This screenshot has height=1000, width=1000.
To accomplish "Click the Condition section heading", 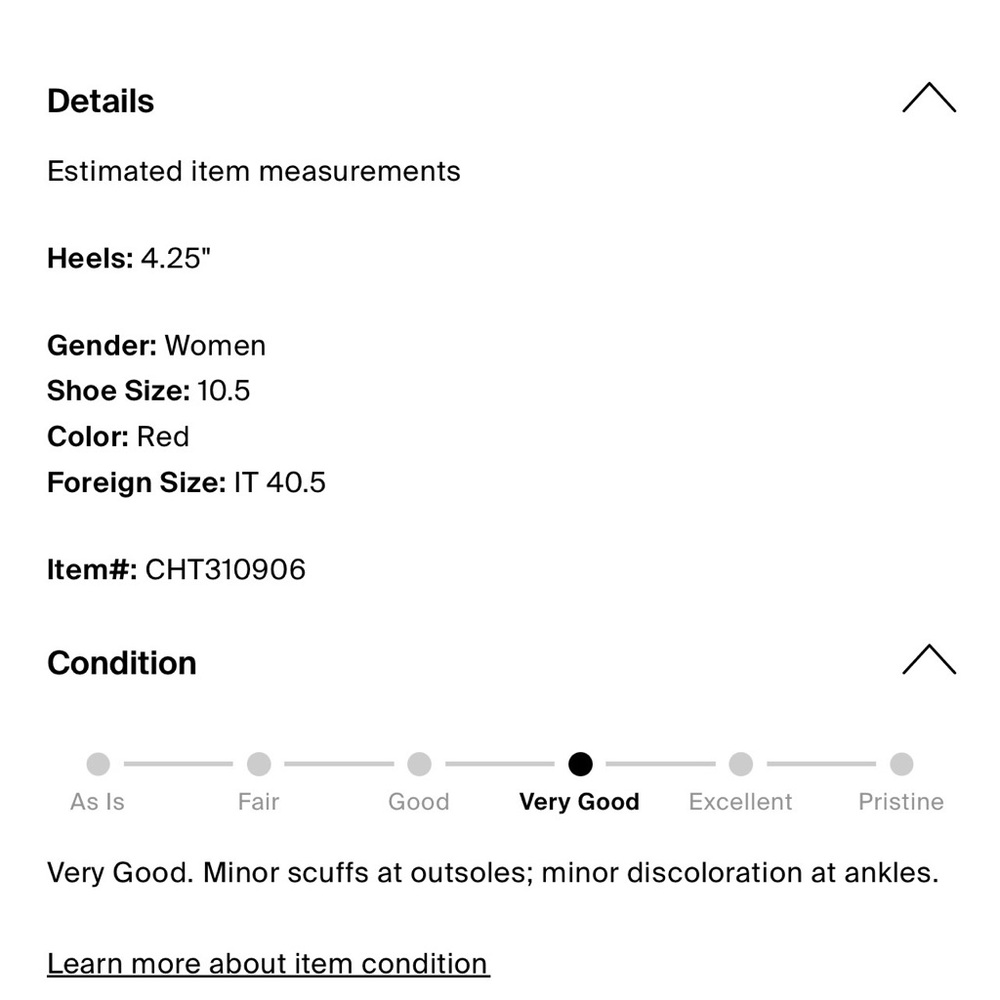I will (122, 663).
